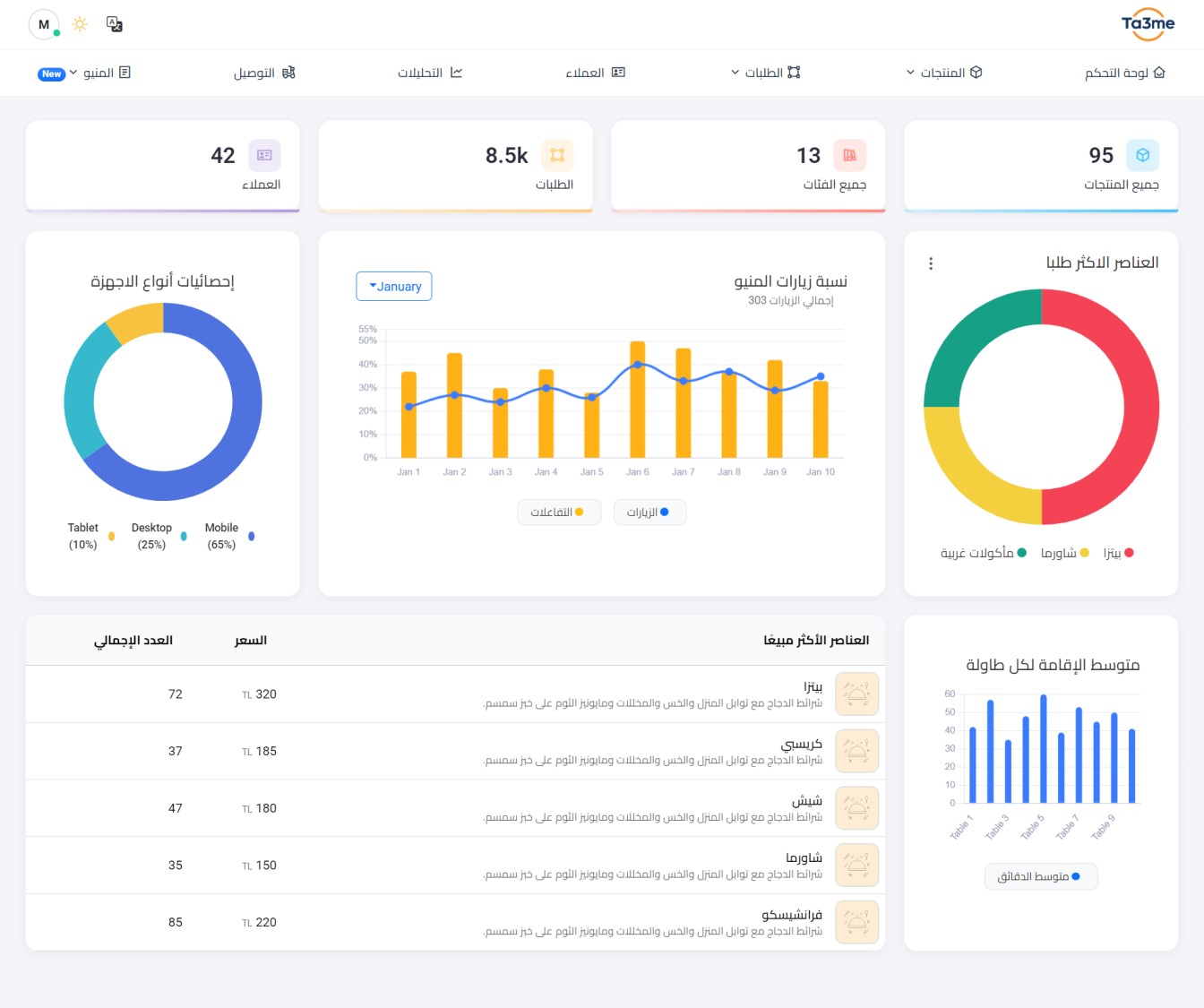This screenshot has width=1204, height=1008.
Task: Click the Ta3me logo
Action: pyautogui.click(x=1148, y=24)
